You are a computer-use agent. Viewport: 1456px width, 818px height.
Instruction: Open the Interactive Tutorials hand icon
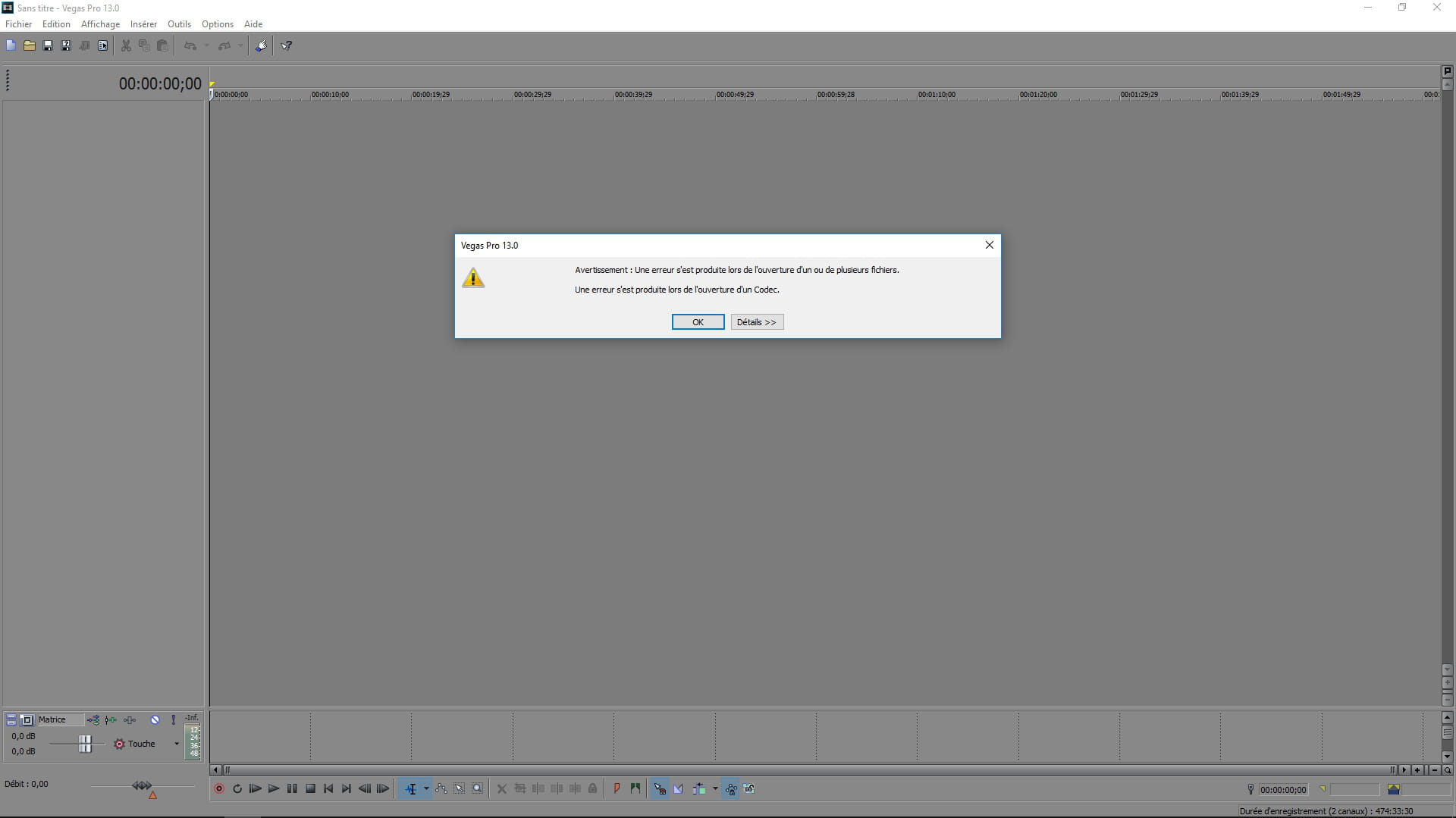tap(261, 45)
